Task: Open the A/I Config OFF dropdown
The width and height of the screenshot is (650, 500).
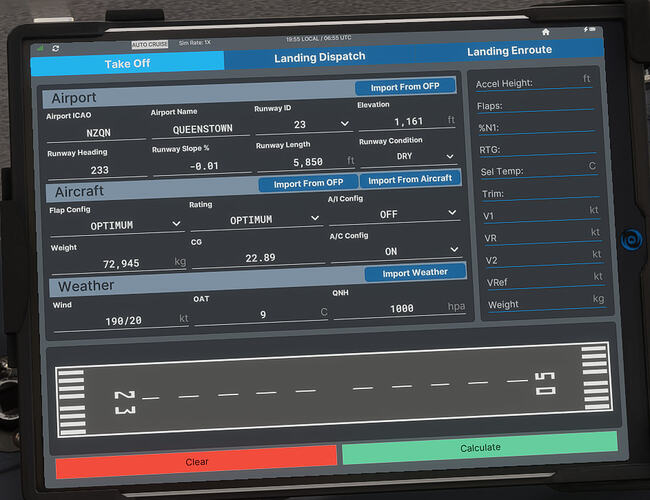Action: [x=394, y=214]
